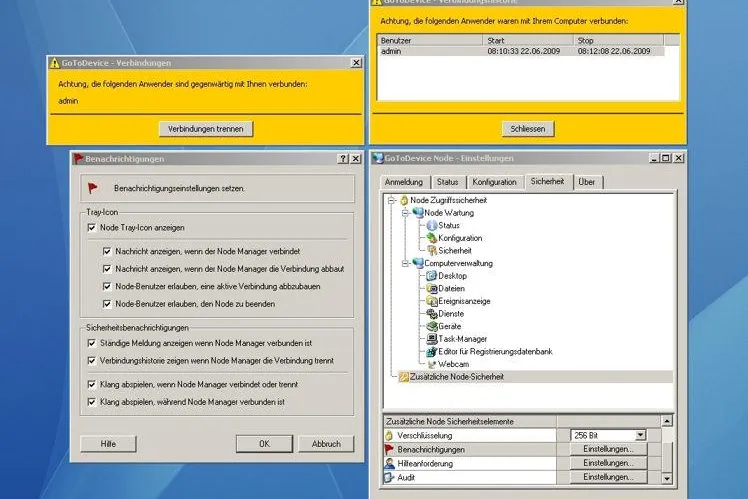Click the Verschlüsselung lock icon
Image resolution: width=748 pixels, height=499 pixels.
tap(389, 436)
